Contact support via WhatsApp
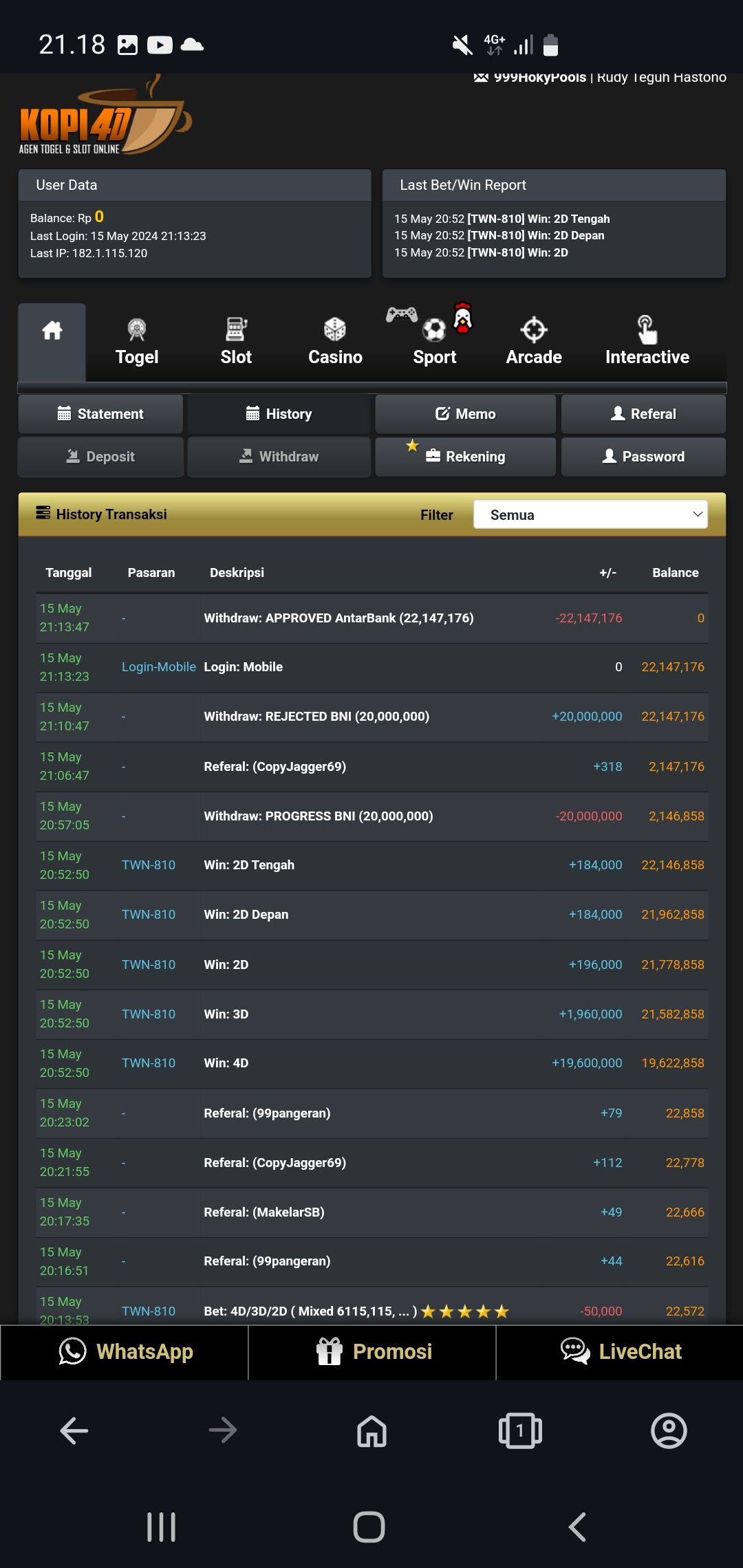Viewport: 743px width, 1568px height. (x=125, y=1352)
